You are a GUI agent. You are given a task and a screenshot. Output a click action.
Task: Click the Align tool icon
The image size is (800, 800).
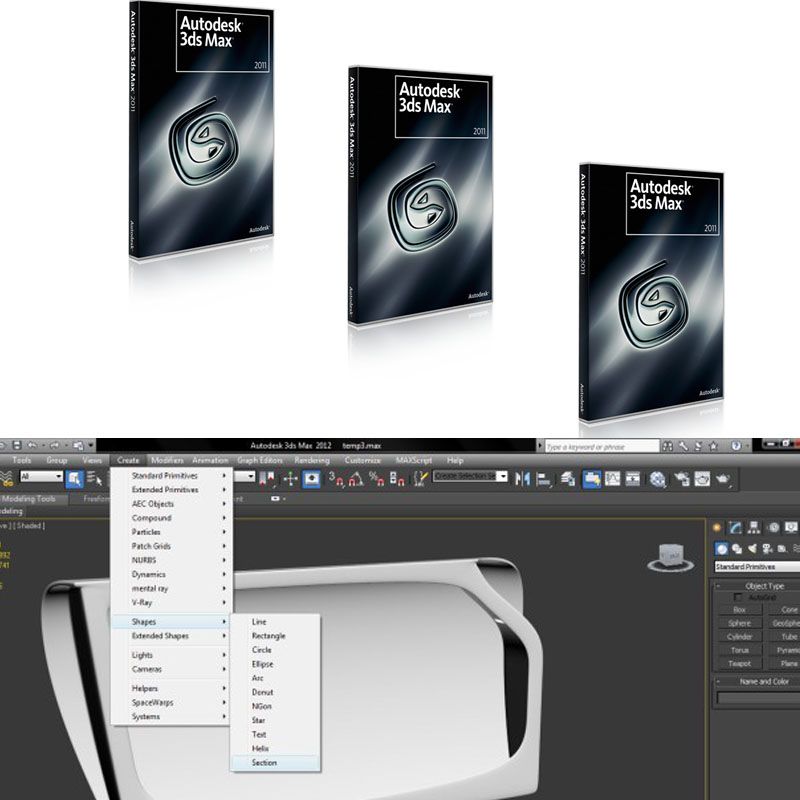pos(544,479)
